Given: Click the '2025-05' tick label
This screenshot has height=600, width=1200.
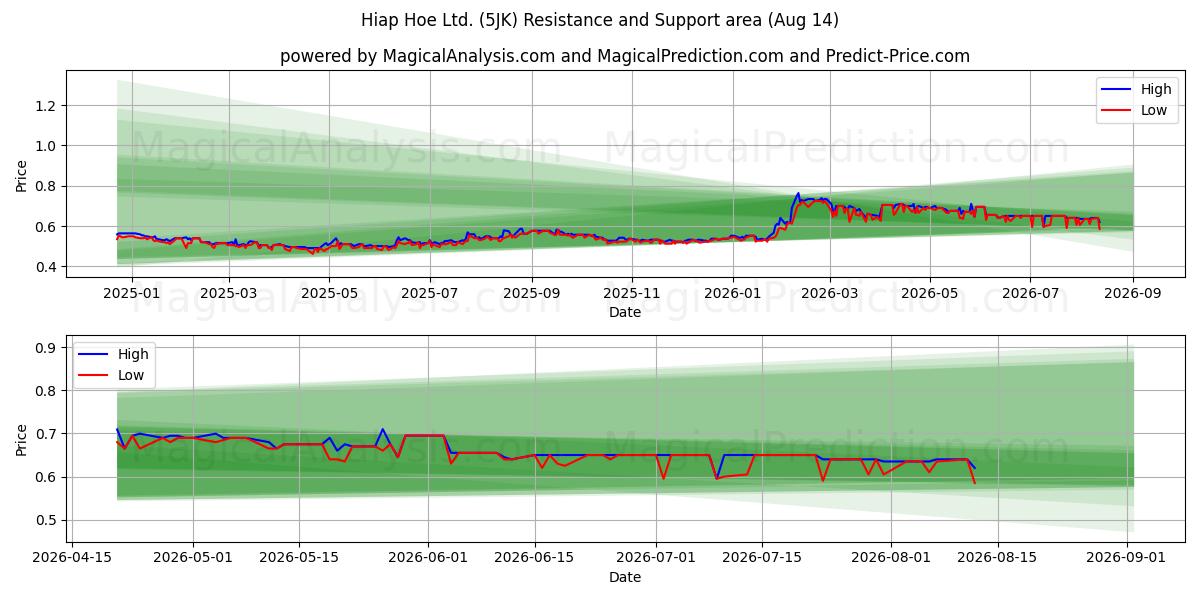Looking at the screenshot, I should tap(329, 293).
